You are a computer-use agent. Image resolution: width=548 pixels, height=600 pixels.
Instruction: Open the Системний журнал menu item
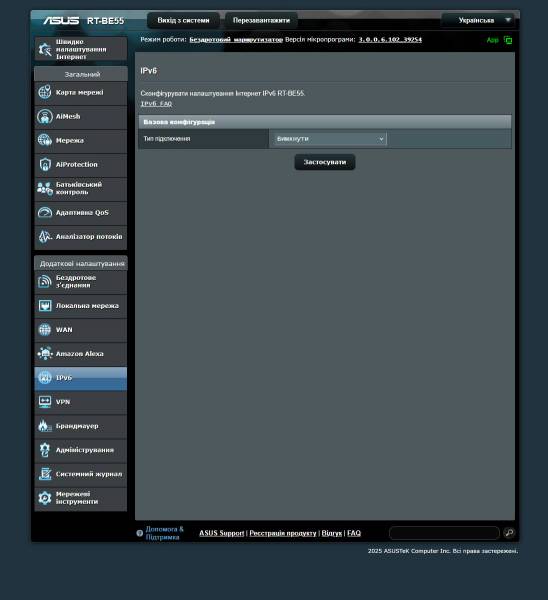[x=81, y=474]
